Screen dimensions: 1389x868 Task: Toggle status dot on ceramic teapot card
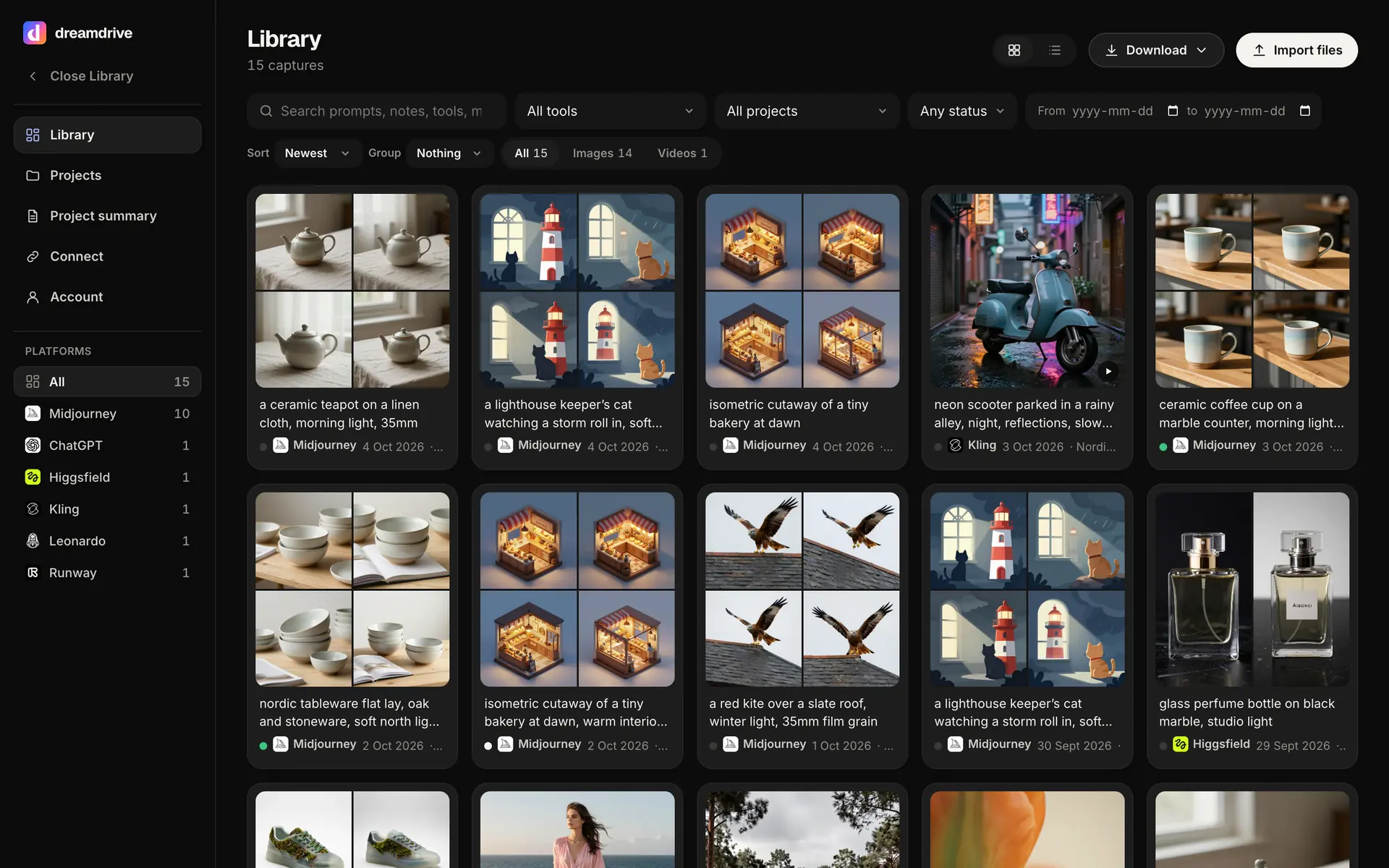tap(263, 447)
